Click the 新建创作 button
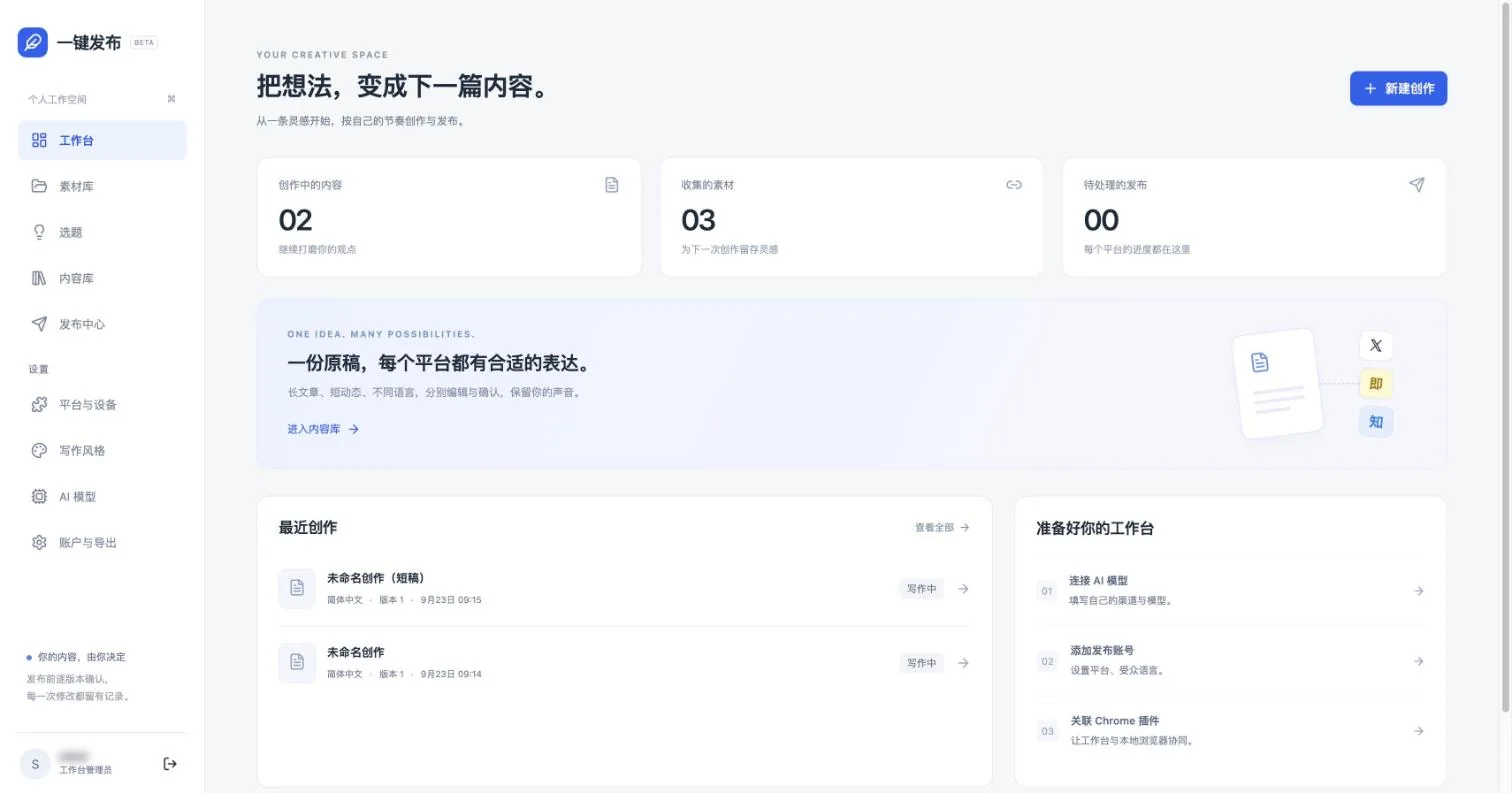This screenshot has width=1512, height=793. pos(1398,88)
